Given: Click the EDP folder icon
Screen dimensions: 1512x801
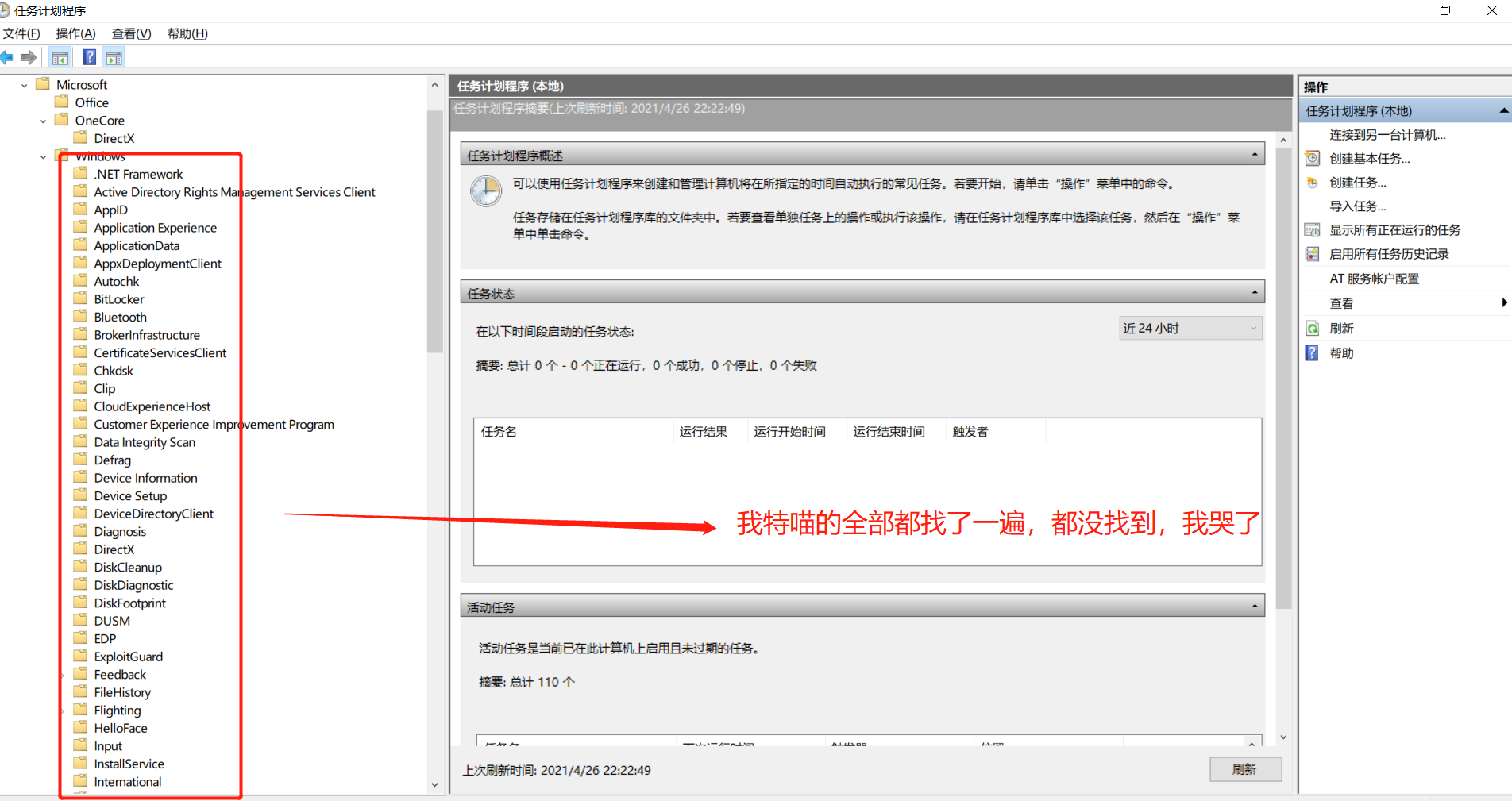Looking at the screenshot, I should point(80,638).
